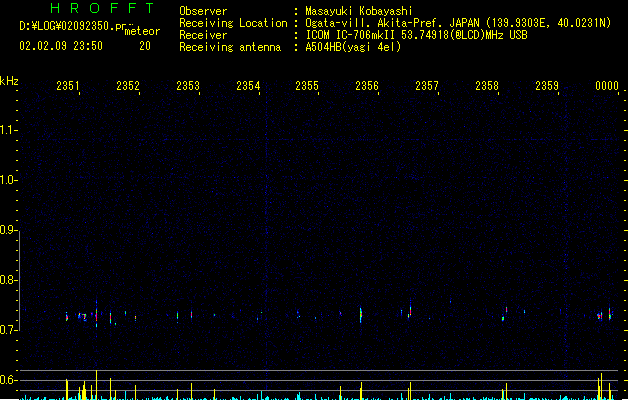The image size is (629, 400).
Task: Click the 0.8 kHz frequency label
Action: click(x=8, y=280)
